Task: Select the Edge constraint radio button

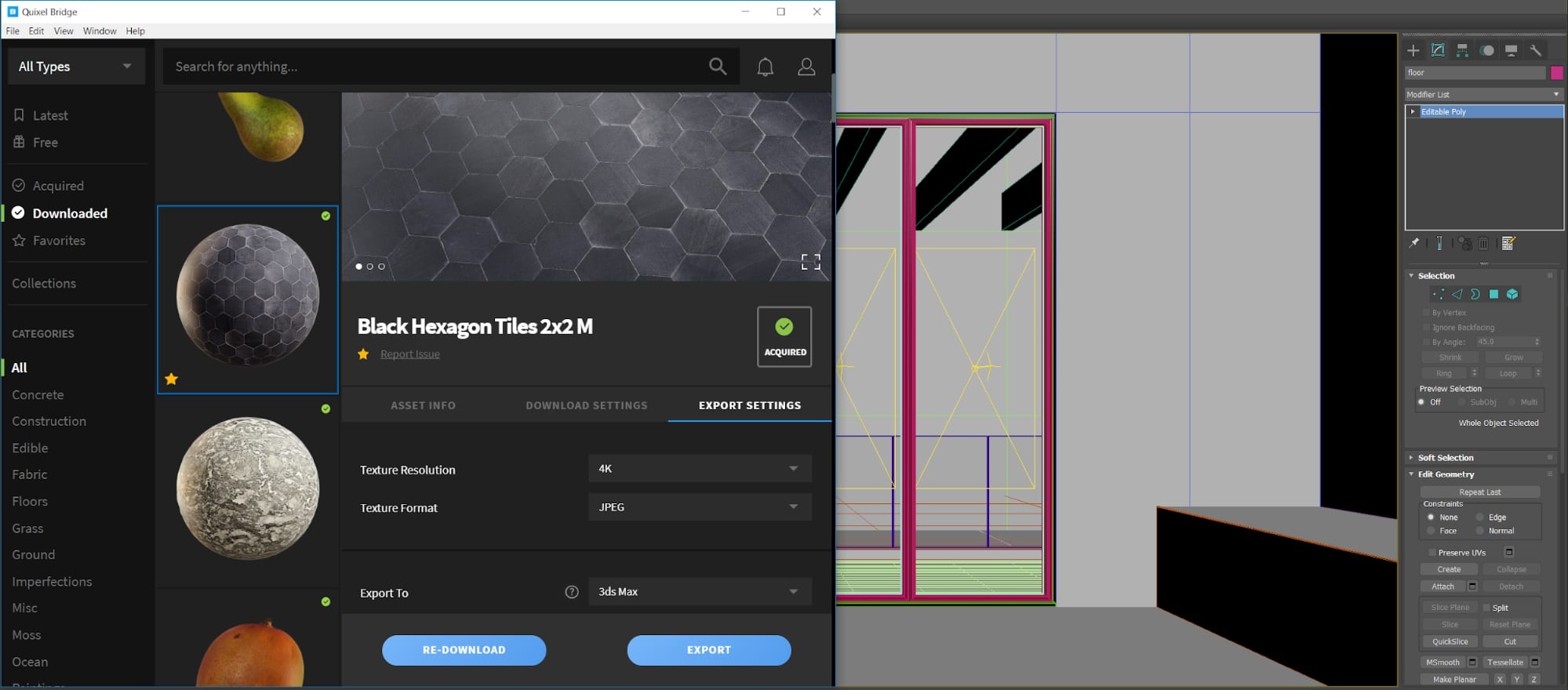Action: (1479, 517)
